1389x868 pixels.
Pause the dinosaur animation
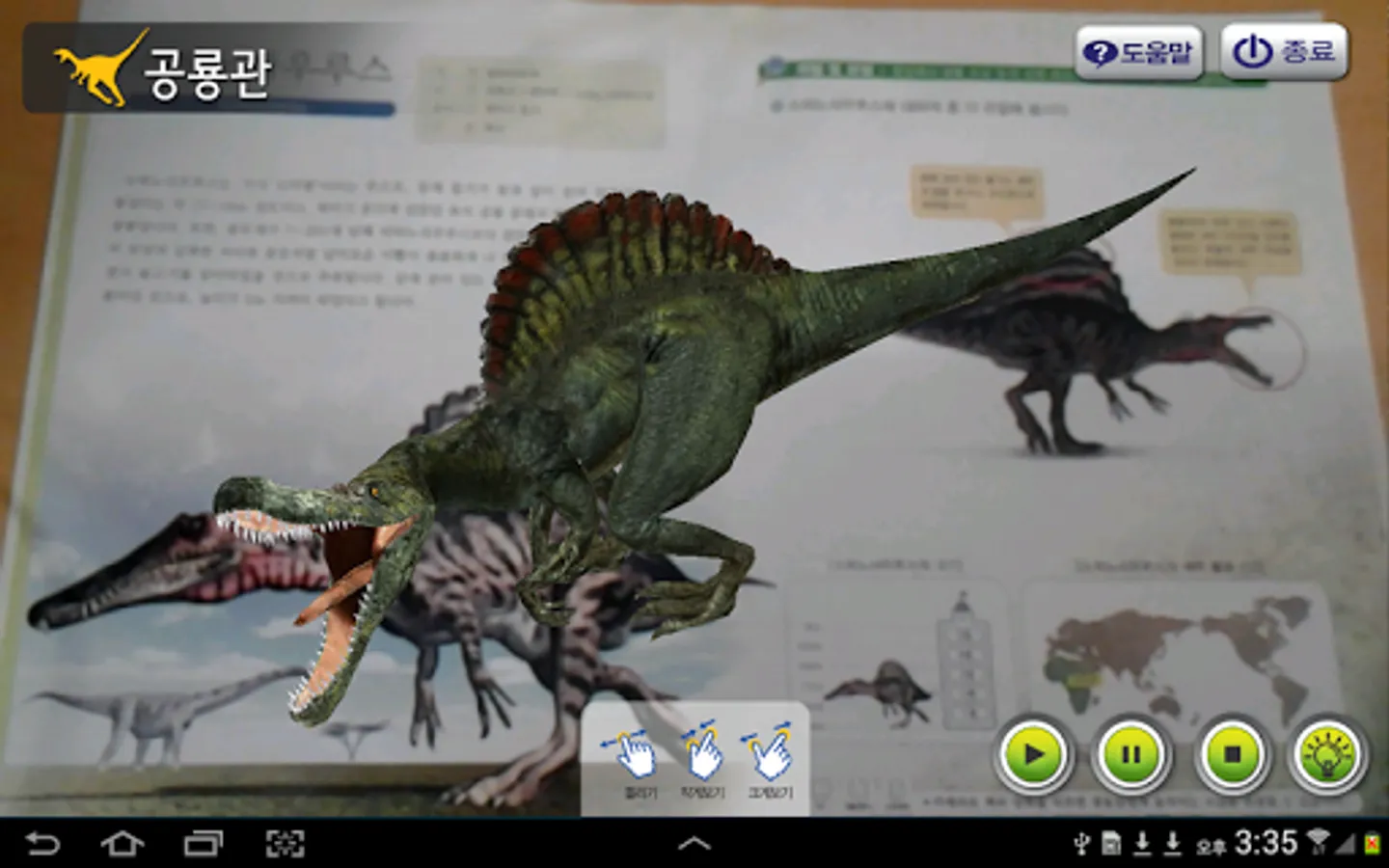click(x=1131, y=753)
